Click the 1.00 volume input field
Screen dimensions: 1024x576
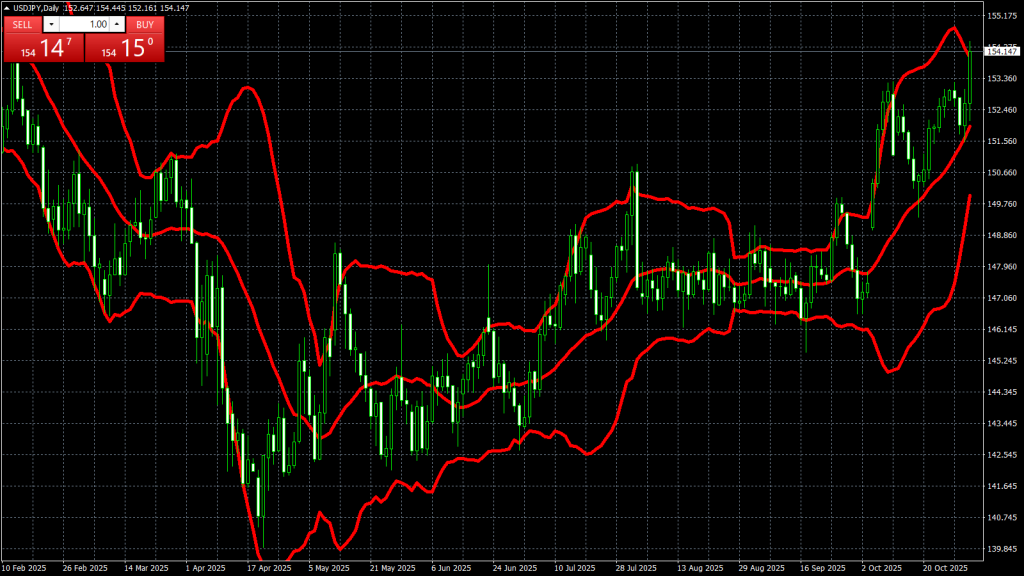pos(84,24)
